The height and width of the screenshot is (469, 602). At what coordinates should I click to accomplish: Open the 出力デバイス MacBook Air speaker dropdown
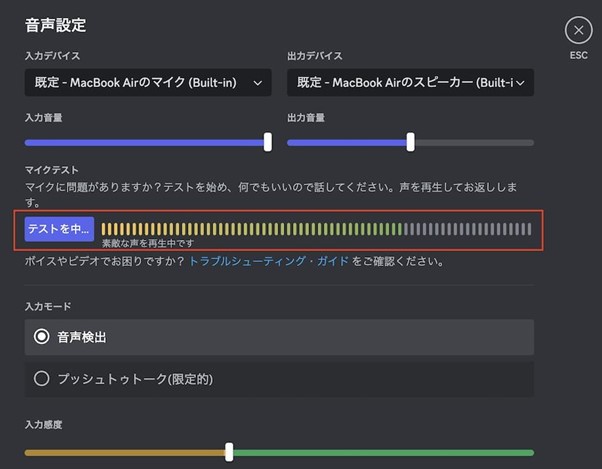(410, 83)
